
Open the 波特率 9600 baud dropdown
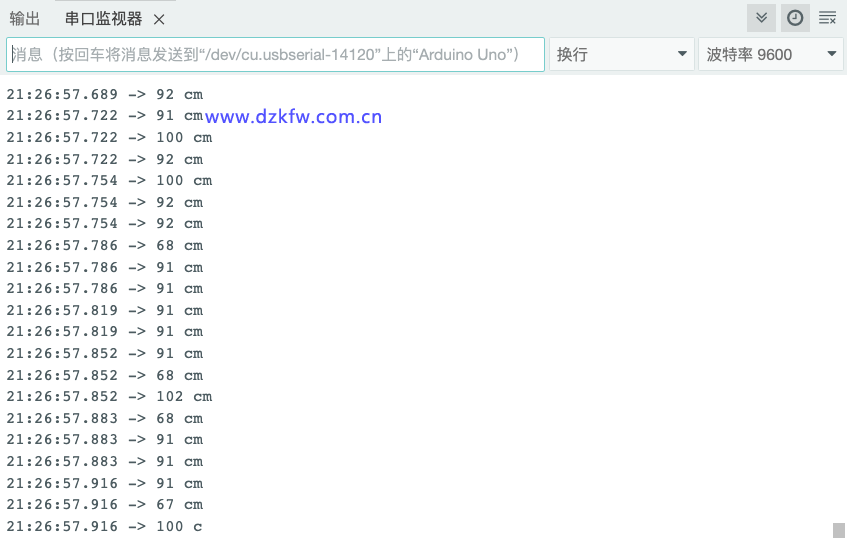click(x=771, y=54)
